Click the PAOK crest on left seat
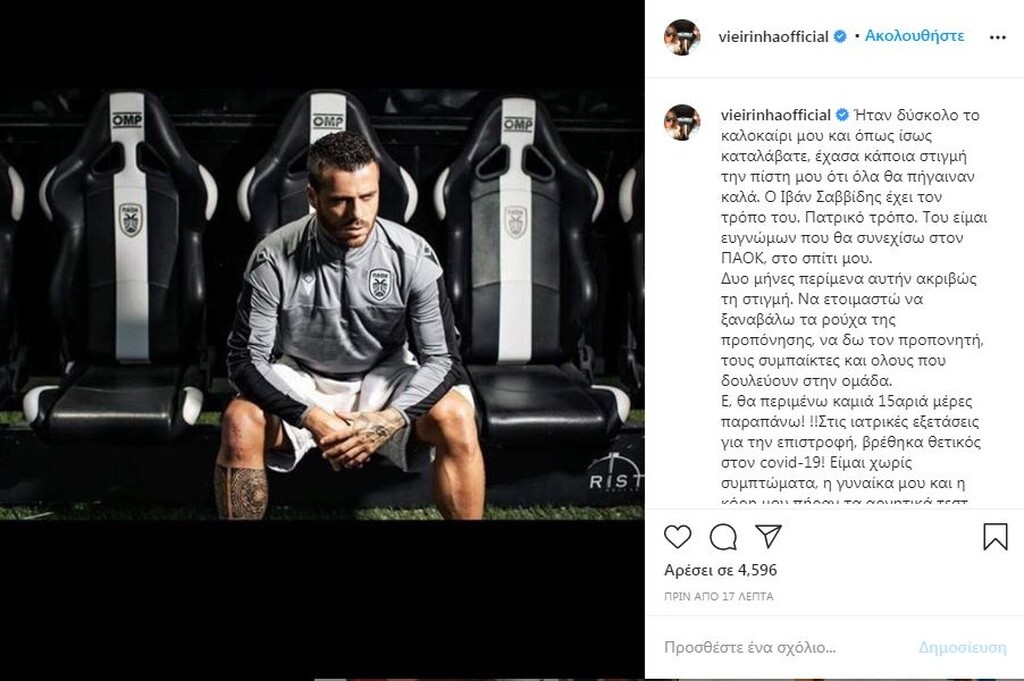The image size is (1024, 681). click(x=130, y=219)
